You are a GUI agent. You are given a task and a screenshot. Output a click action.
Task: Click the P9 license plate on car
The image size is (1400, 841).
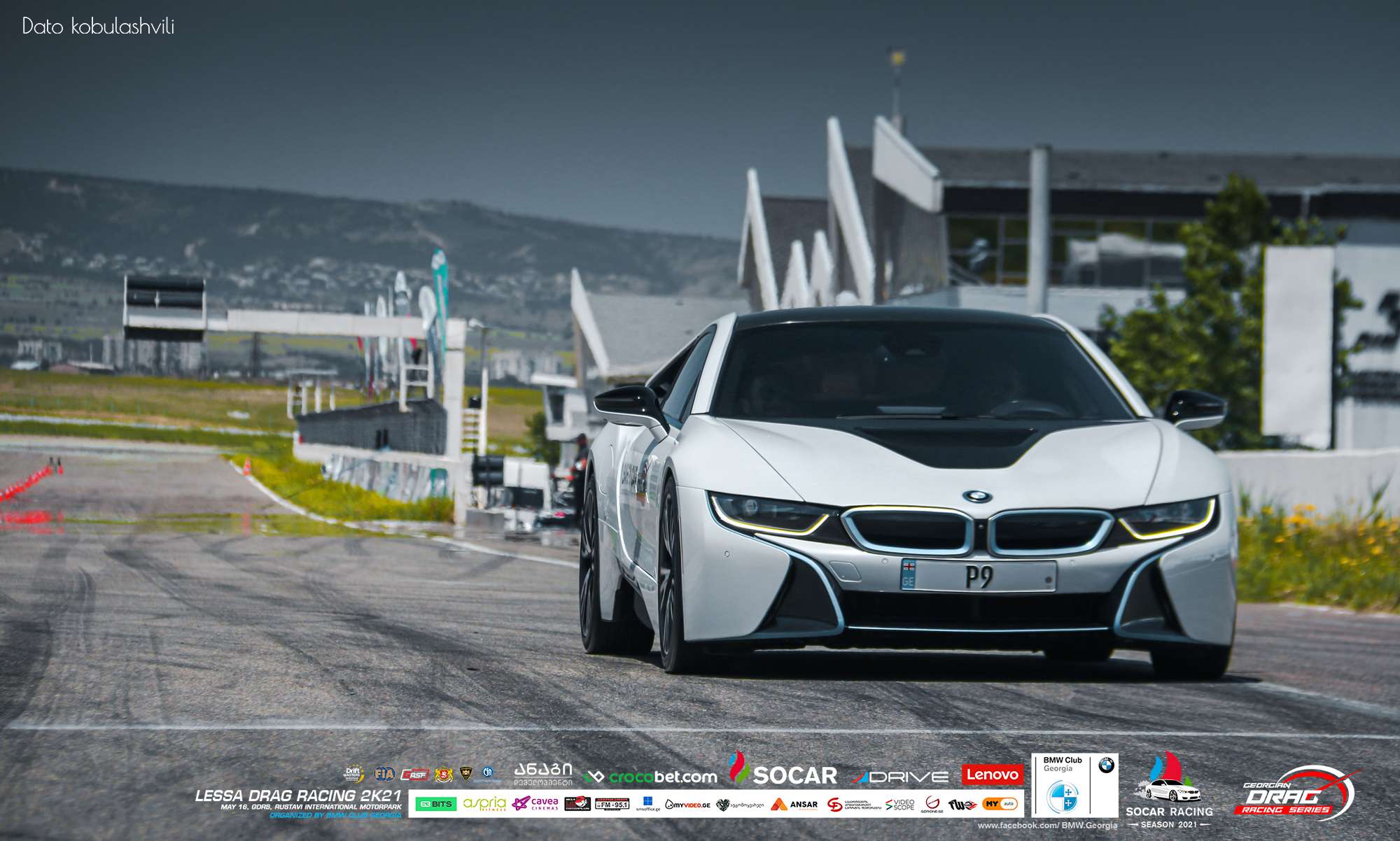(978, 577)
